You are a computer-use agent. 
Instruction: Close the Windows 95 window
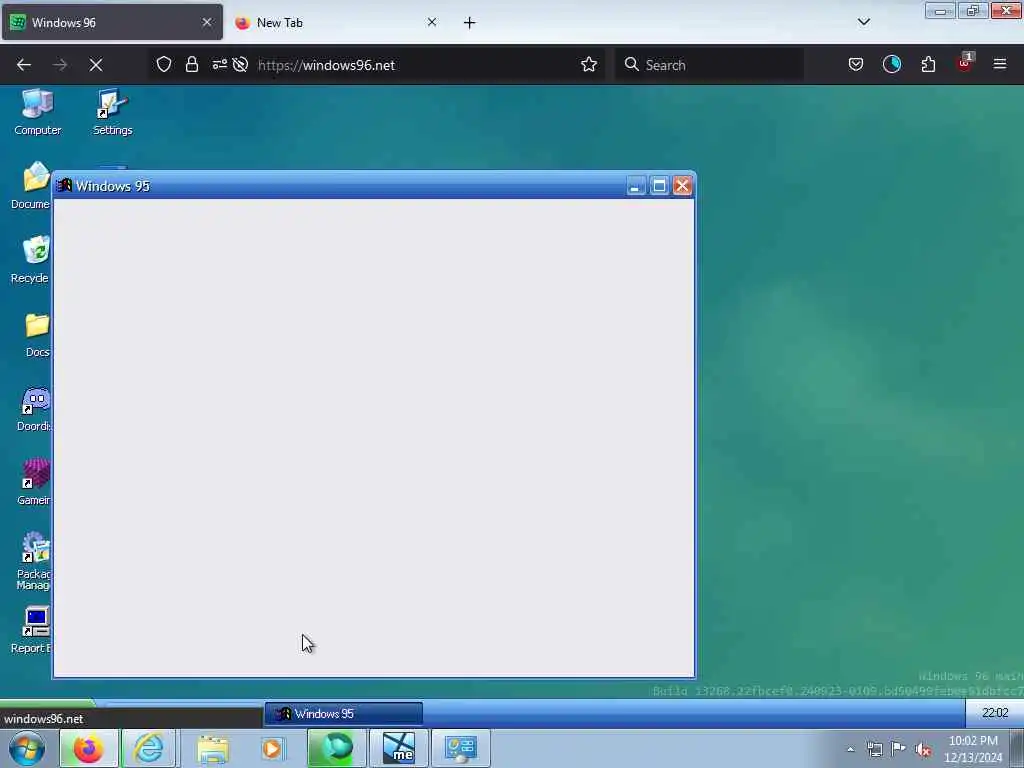point(682,186)
